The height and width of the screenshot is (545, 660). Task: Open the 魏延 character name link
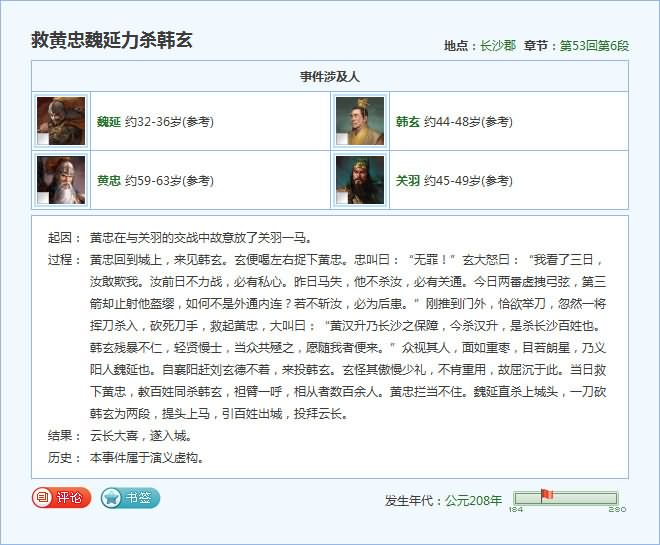(108, 122)
